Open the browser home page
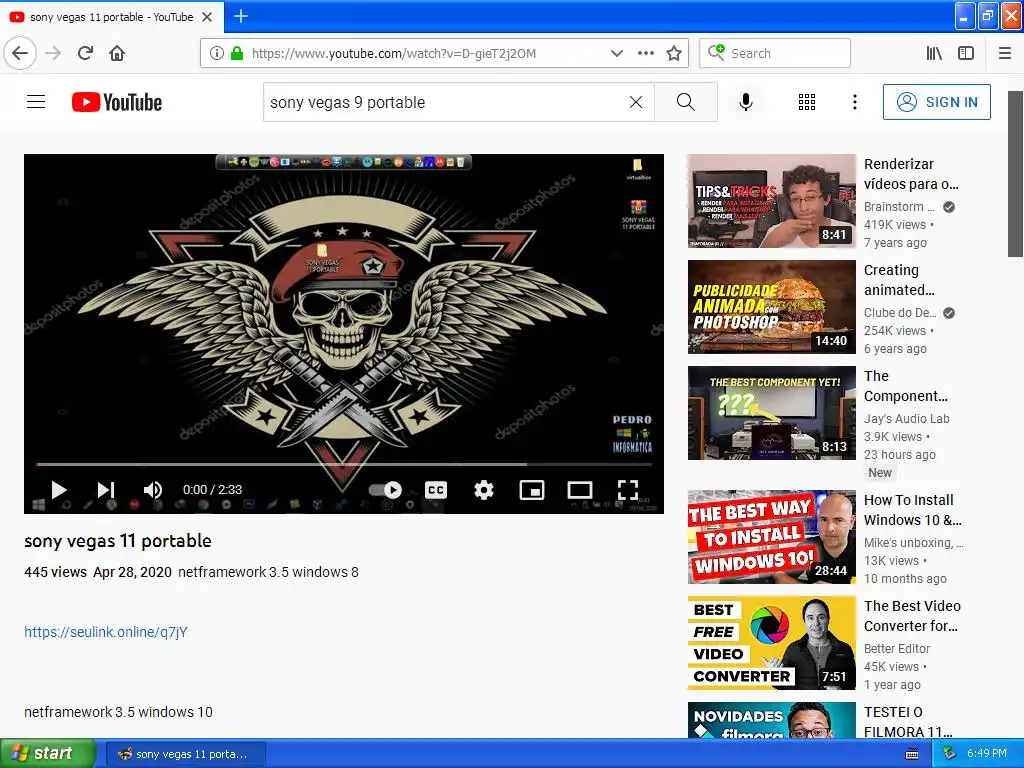 [x=117, y=53]
